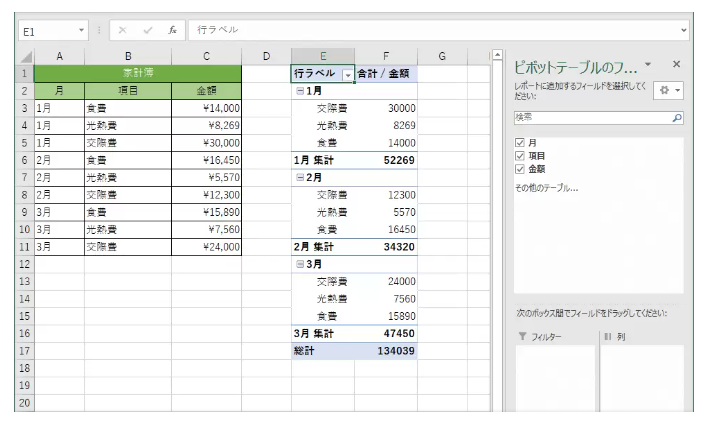Open the pivot pane task options arrow

[648, 64]
